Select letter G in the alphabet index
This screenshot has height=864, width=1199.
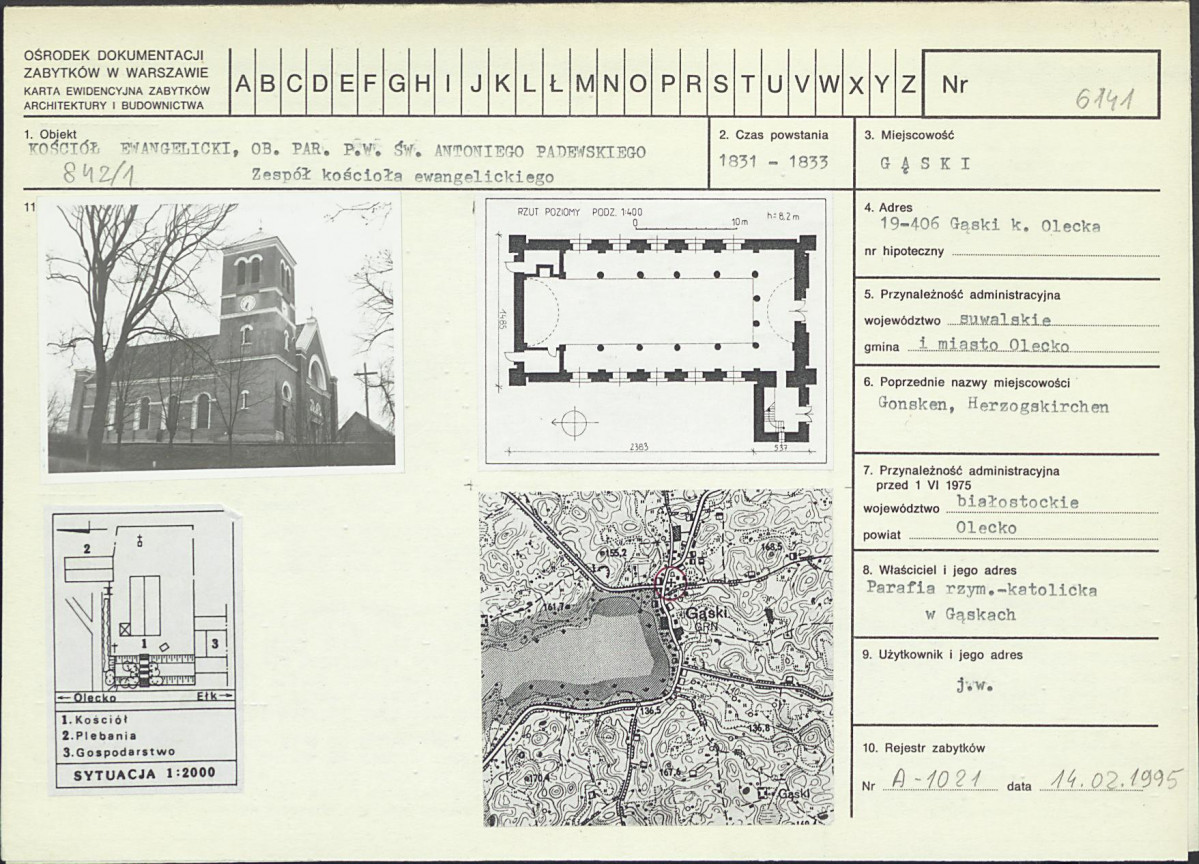tap(397, 84)
